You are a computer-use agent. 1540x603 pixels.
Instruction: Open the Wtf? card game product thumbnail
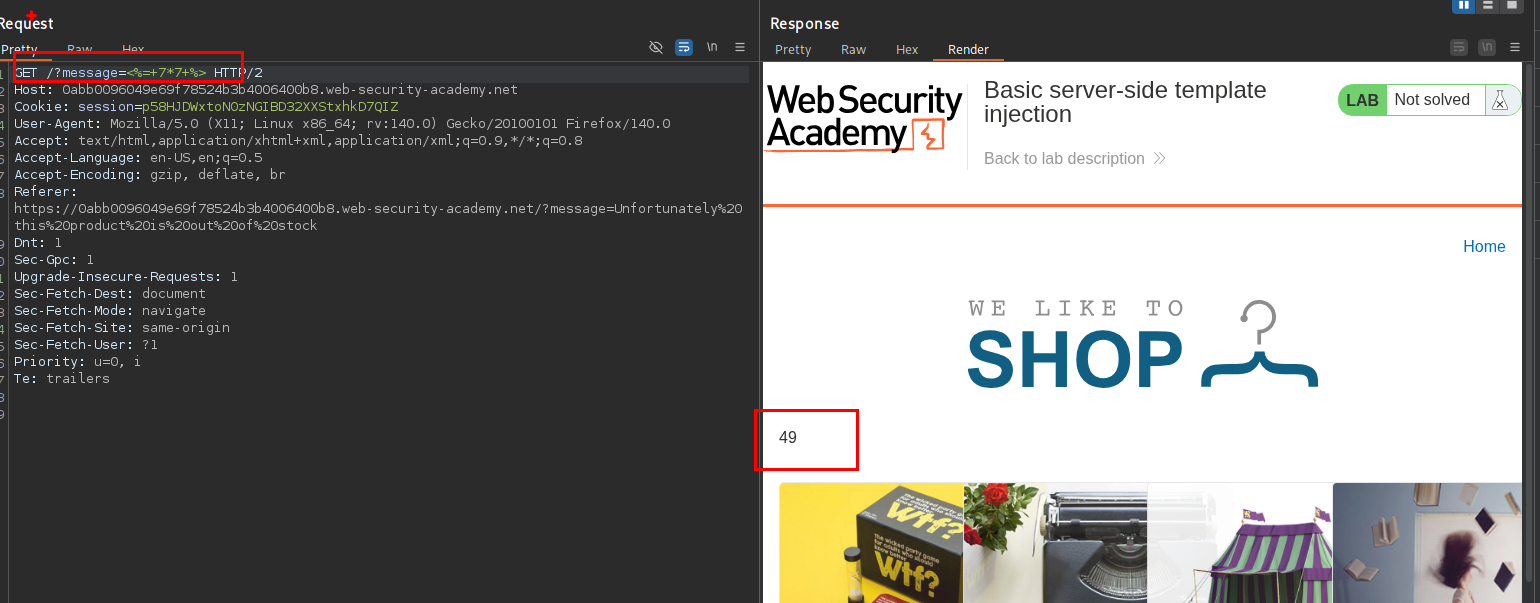click(871, 543)
